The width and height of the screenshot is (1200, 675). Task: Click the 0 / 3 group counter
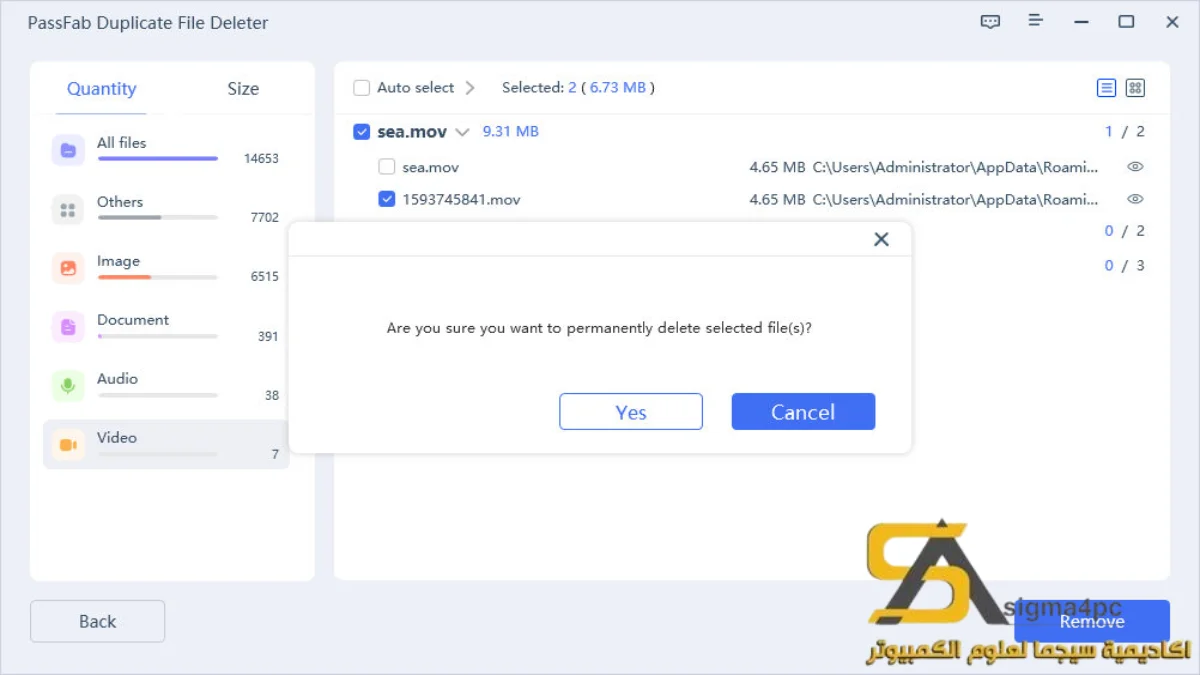click(1124, 266)
